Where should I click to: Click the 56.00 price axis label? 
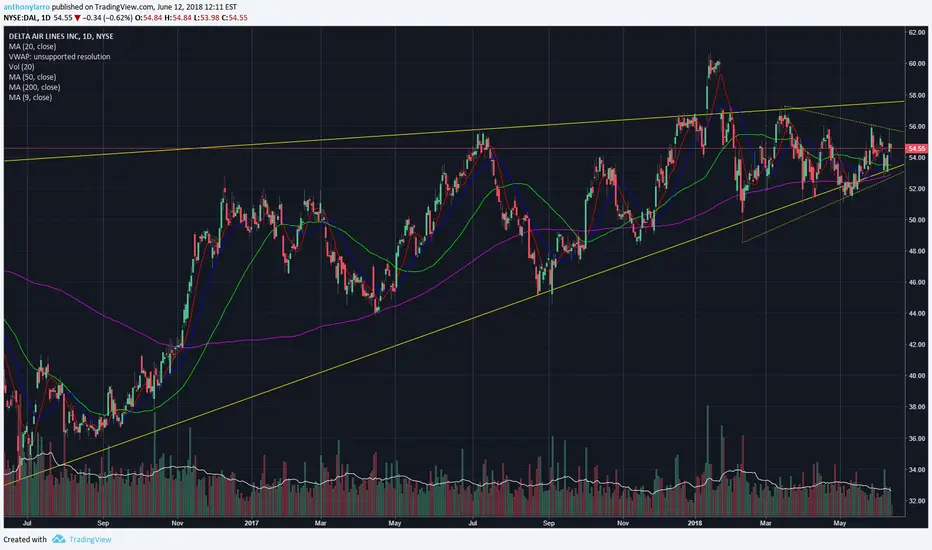click(917, 127)
